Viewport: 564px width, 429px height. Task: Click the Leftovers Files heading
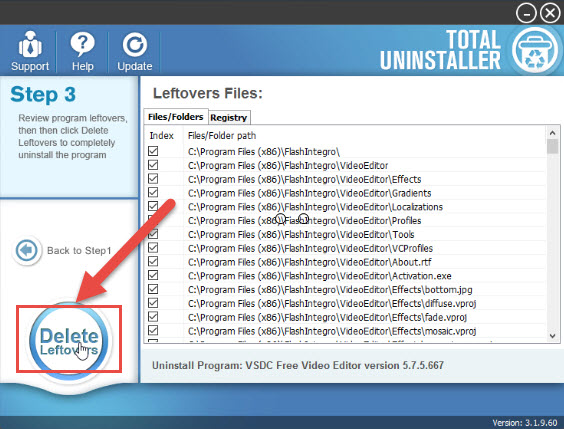pyautogui.click(x=208, y=93)
